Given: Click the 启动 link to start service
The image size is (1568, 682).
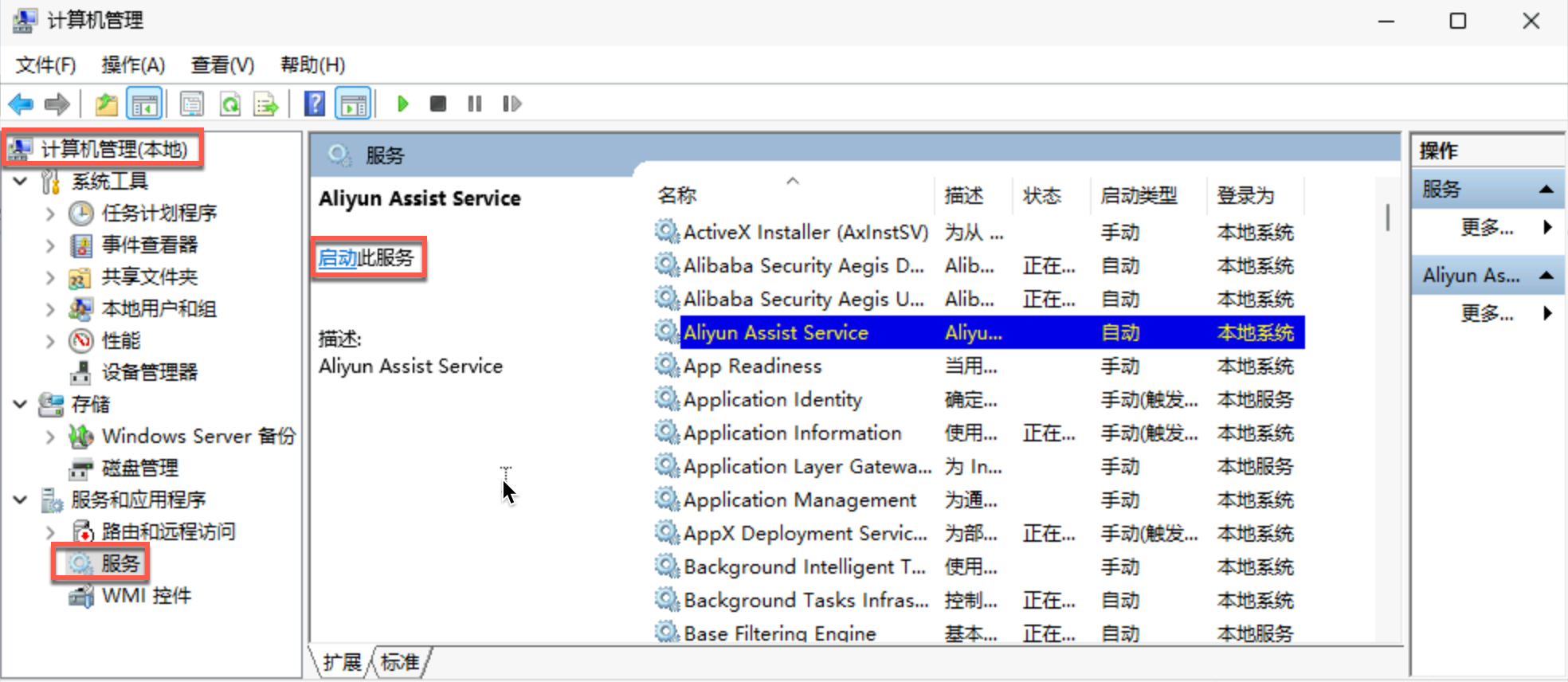Looking at the screenshot, I should coord(338,257).
